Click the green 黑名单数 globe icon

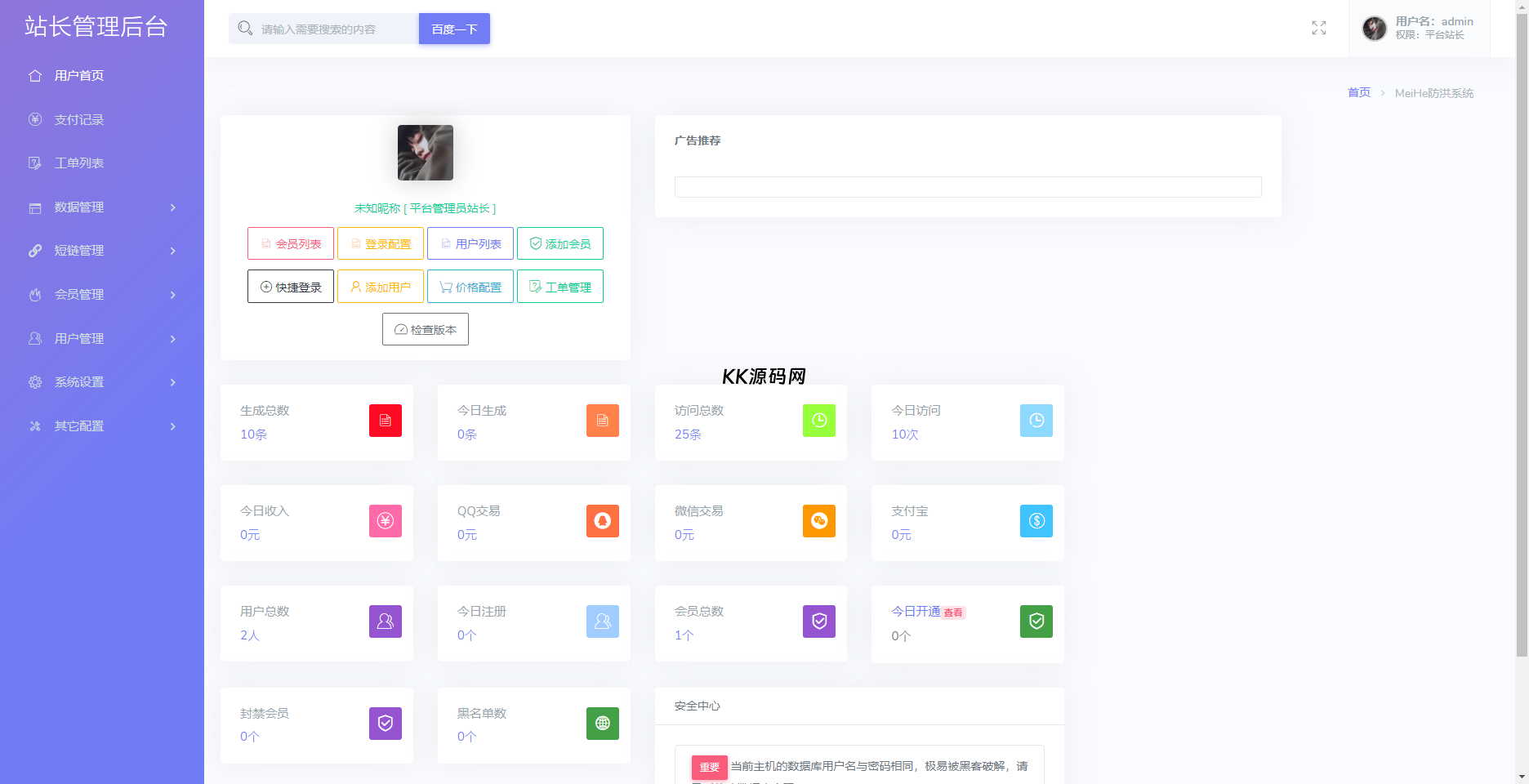(603, 724)
